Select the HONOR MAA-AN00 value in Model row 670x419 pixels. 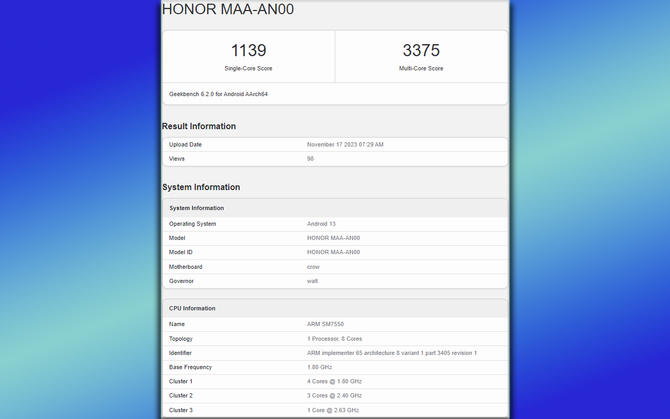tap(333, 238)
